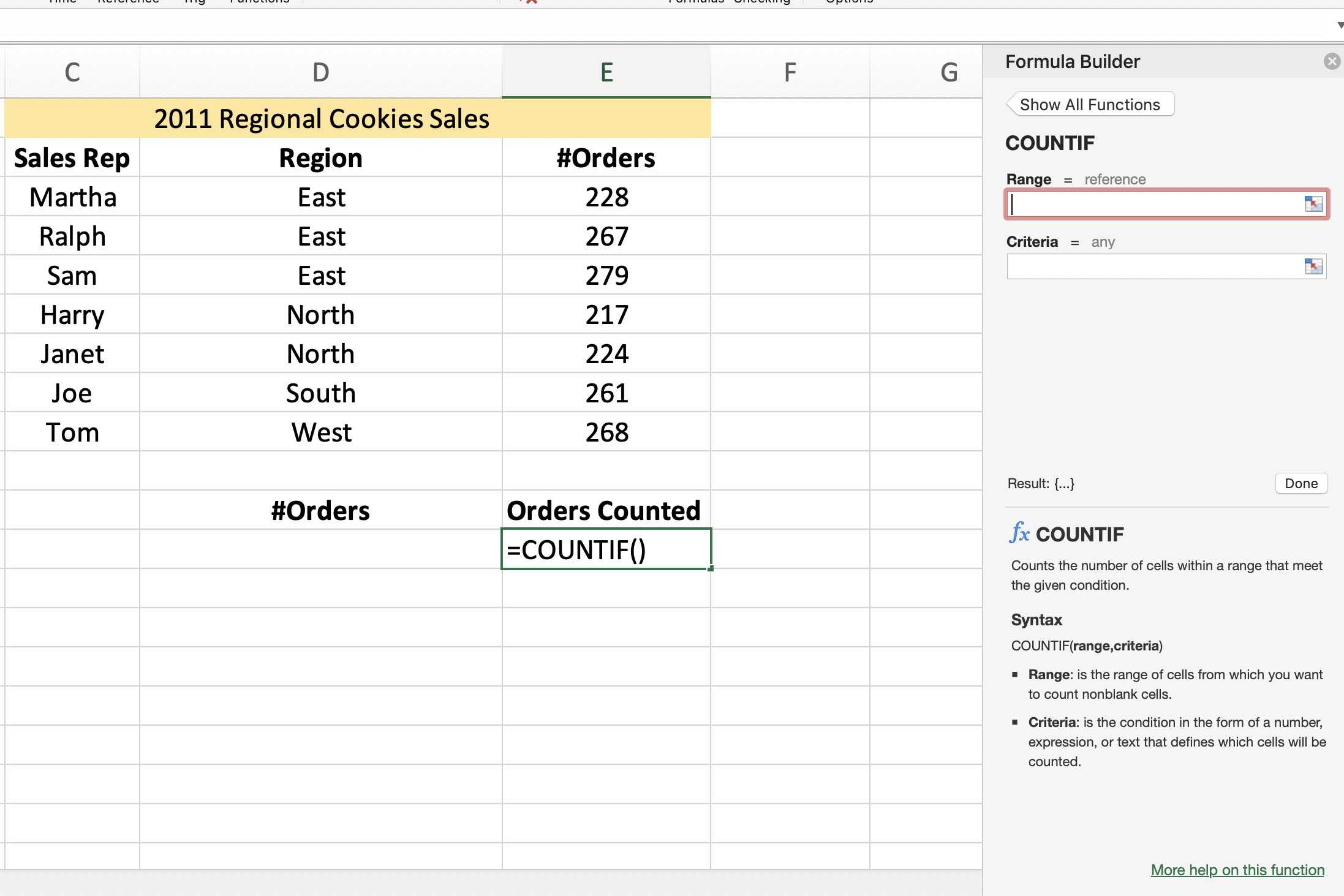The height and width of the screenshot is (896, 1344).
Task: Click the Done button in Formula Builder
Action: tap(1300, 484)
